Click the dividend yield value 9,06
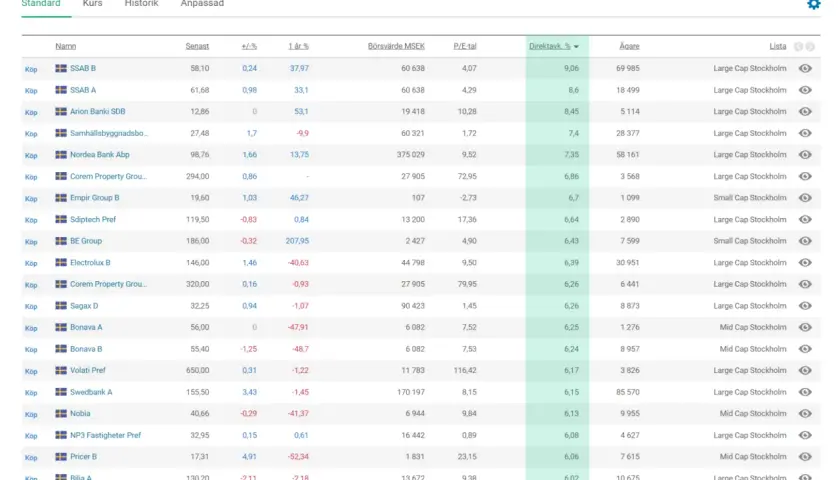Screen dimensions: 840x480 [571, 68]
